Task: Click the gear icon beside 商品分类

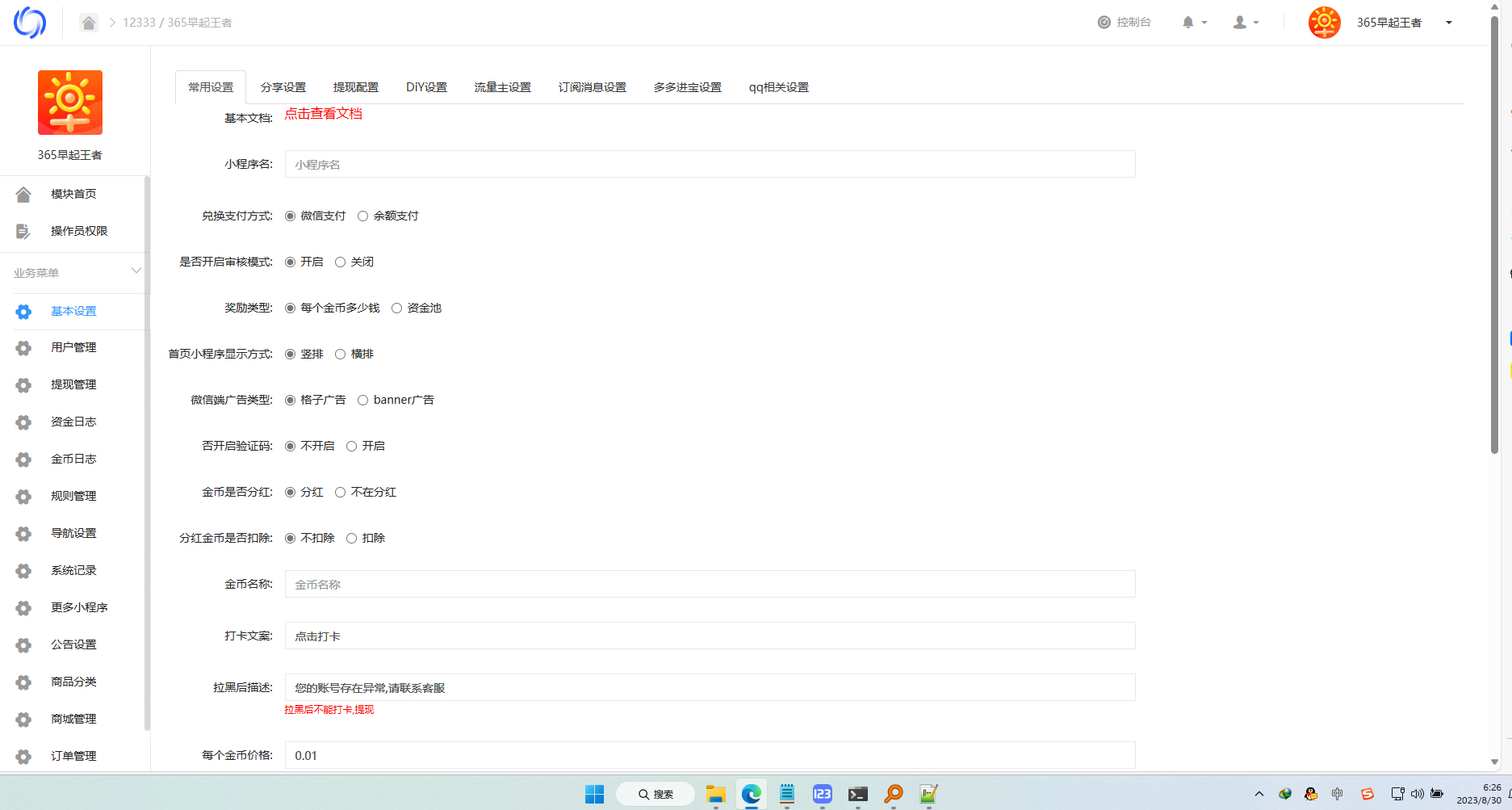Action: (x=23, y=682)
